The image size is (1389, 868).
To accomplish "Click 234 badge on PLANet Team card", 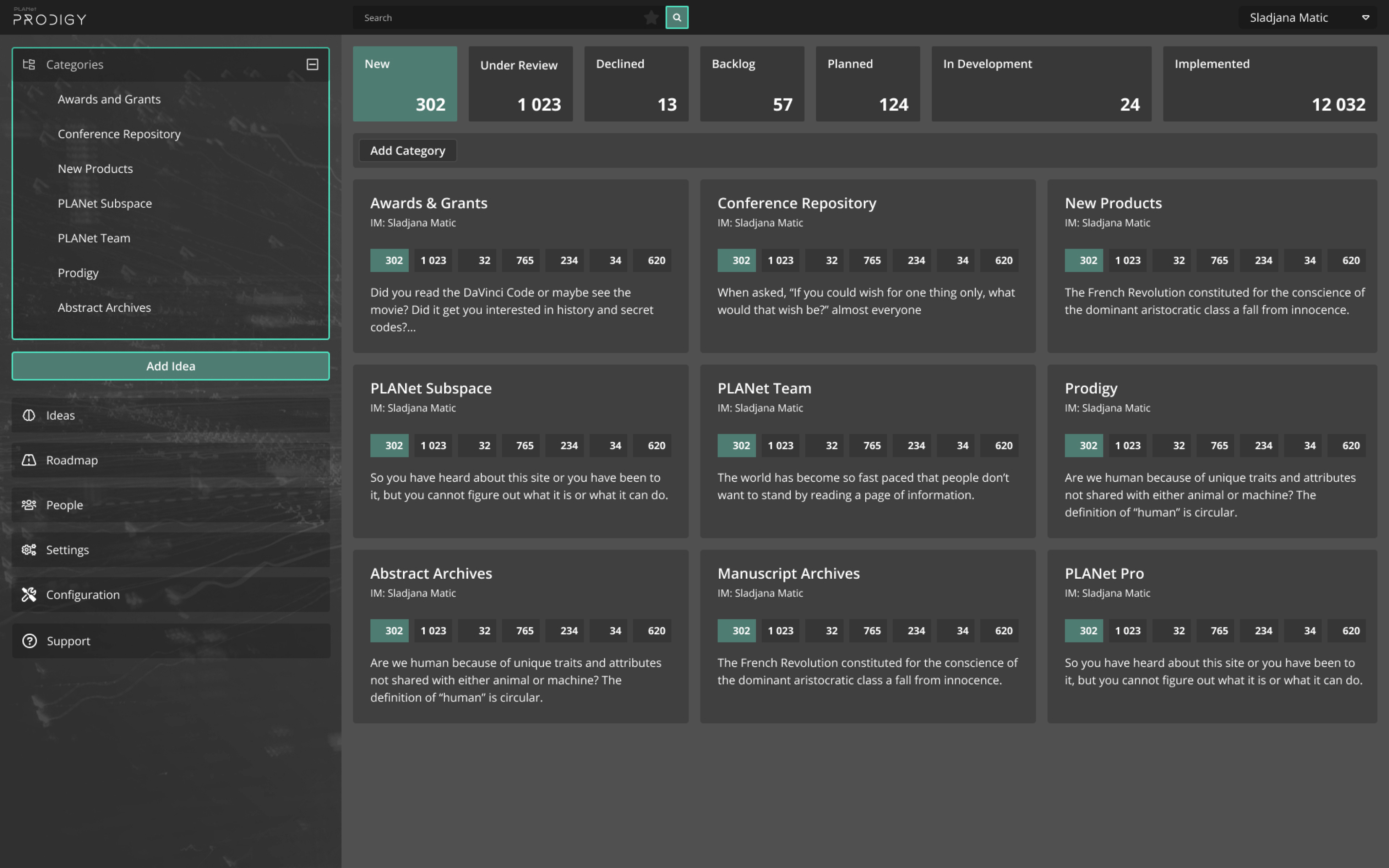I will coord(911,446).
